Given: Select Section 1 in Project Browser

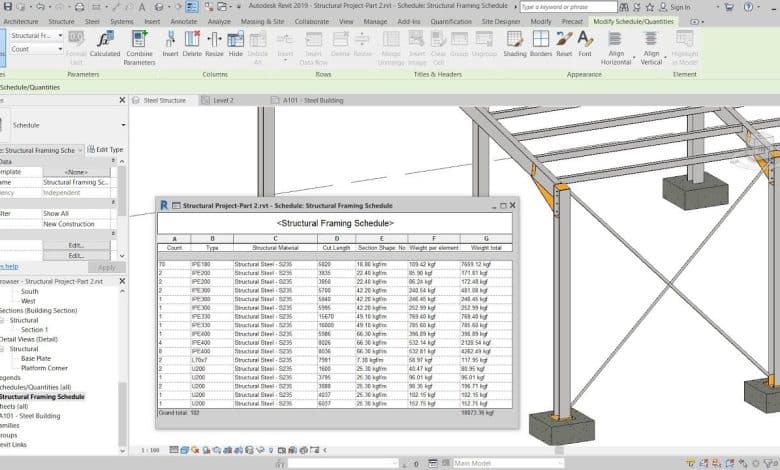Looking at the screenshot, I should [34, 330].
